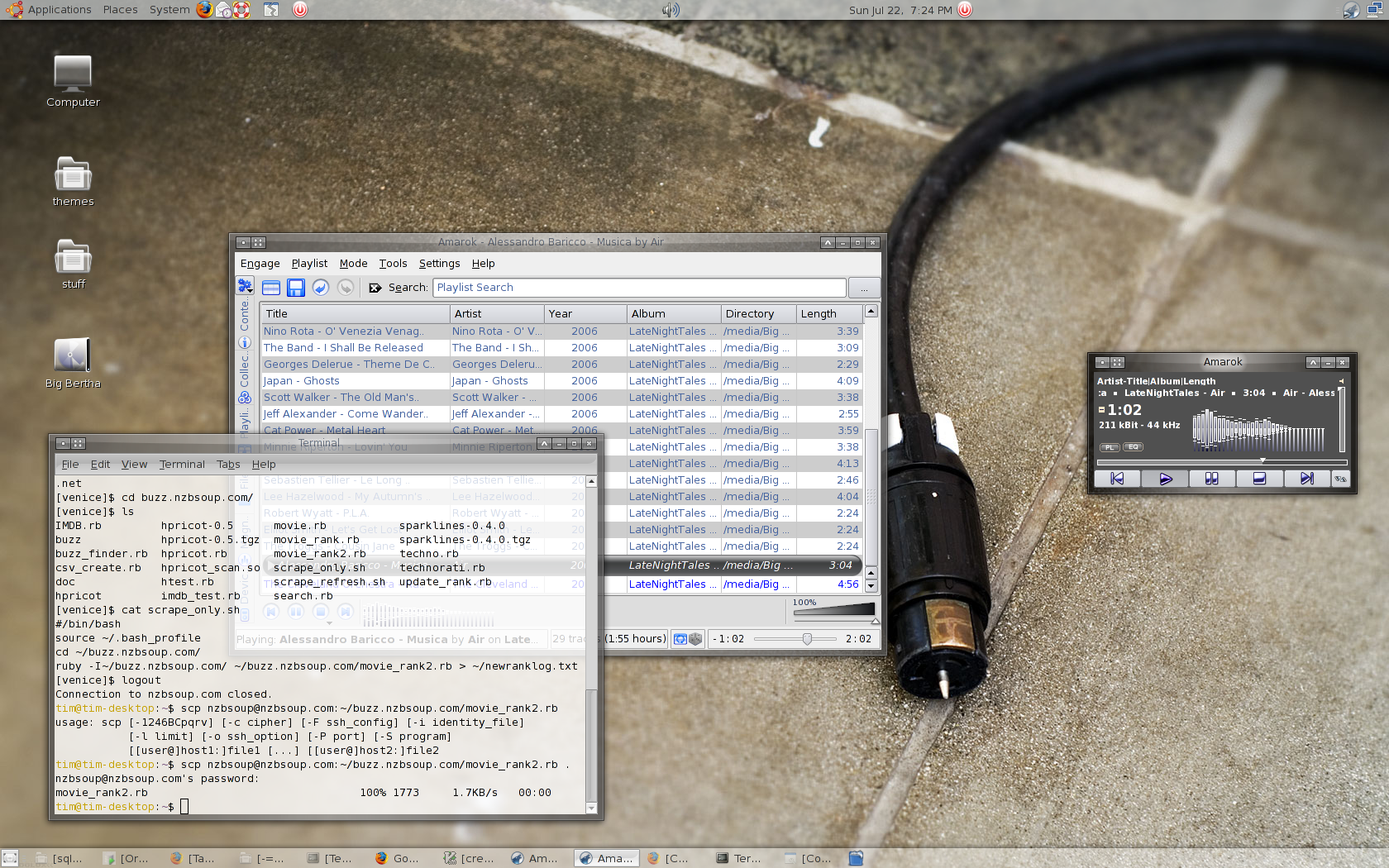This screenshot has height=868, width=1389.
Task: Open the Tools menu in Amarok
Action: (394, 264)
